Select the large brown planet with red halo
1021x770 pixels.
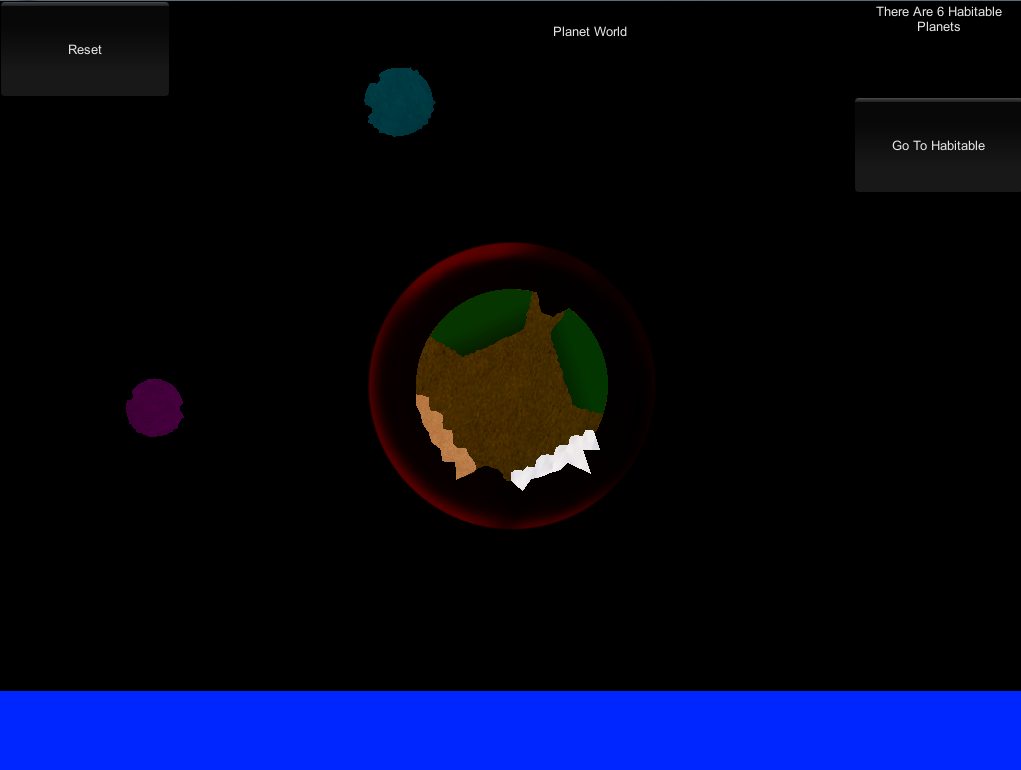pos(512,386)
